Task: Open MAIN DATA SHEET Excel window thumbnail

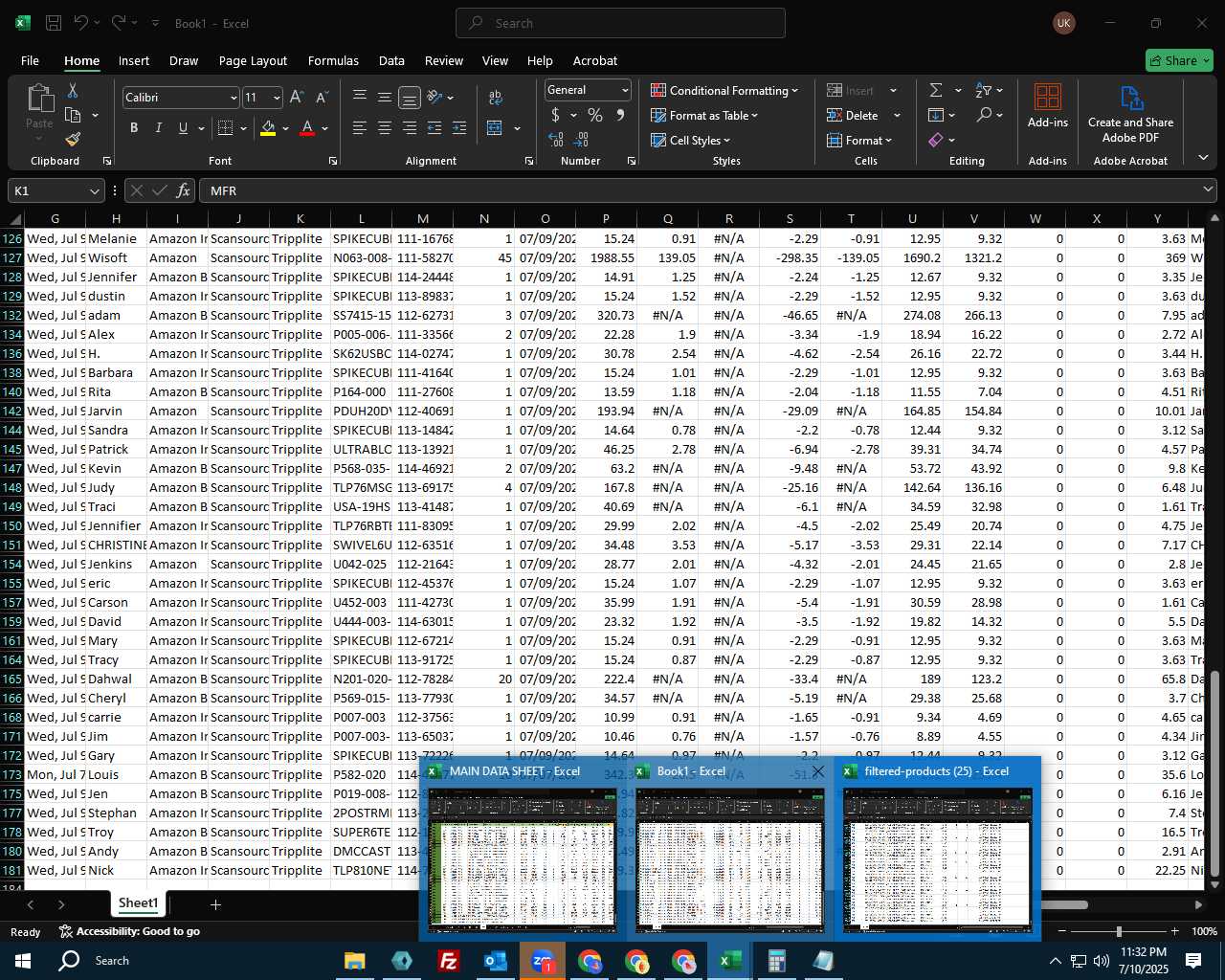Action: 523,847
